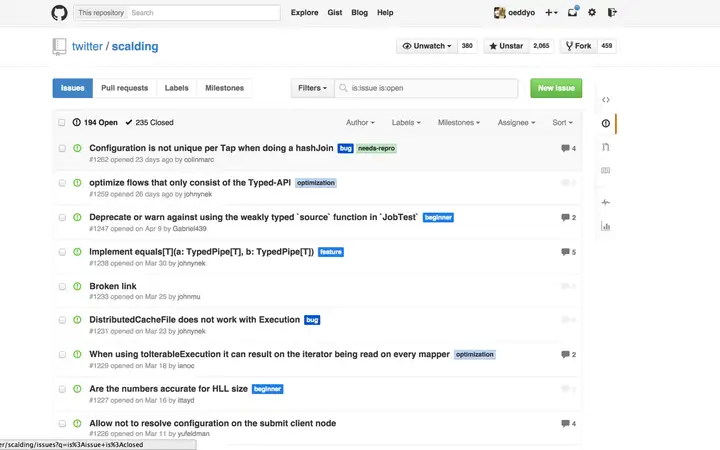Open Help in top navigation
The image size is (720, 450).
coord(385,13)
